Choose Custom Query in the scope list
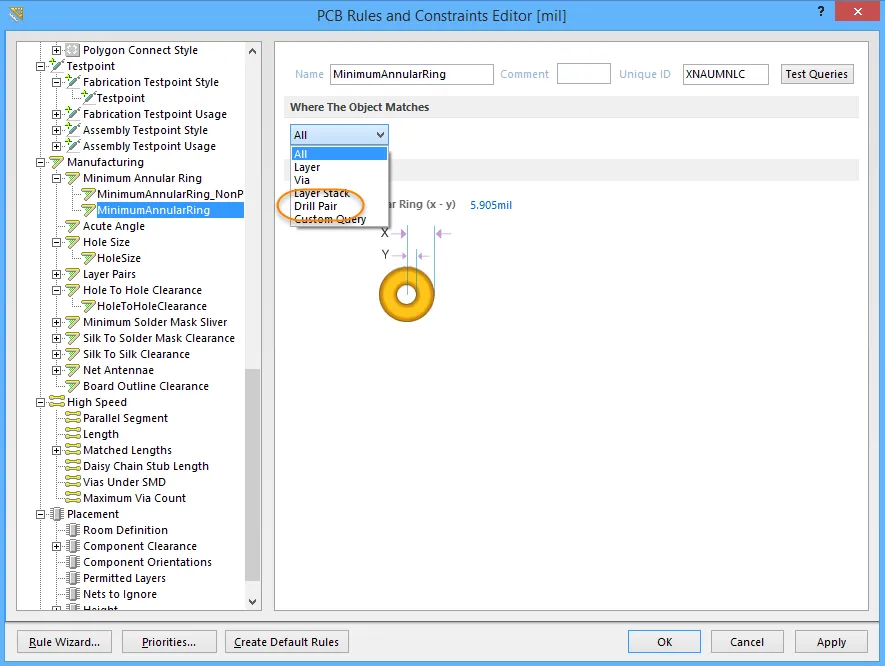 tap(339, 219)
